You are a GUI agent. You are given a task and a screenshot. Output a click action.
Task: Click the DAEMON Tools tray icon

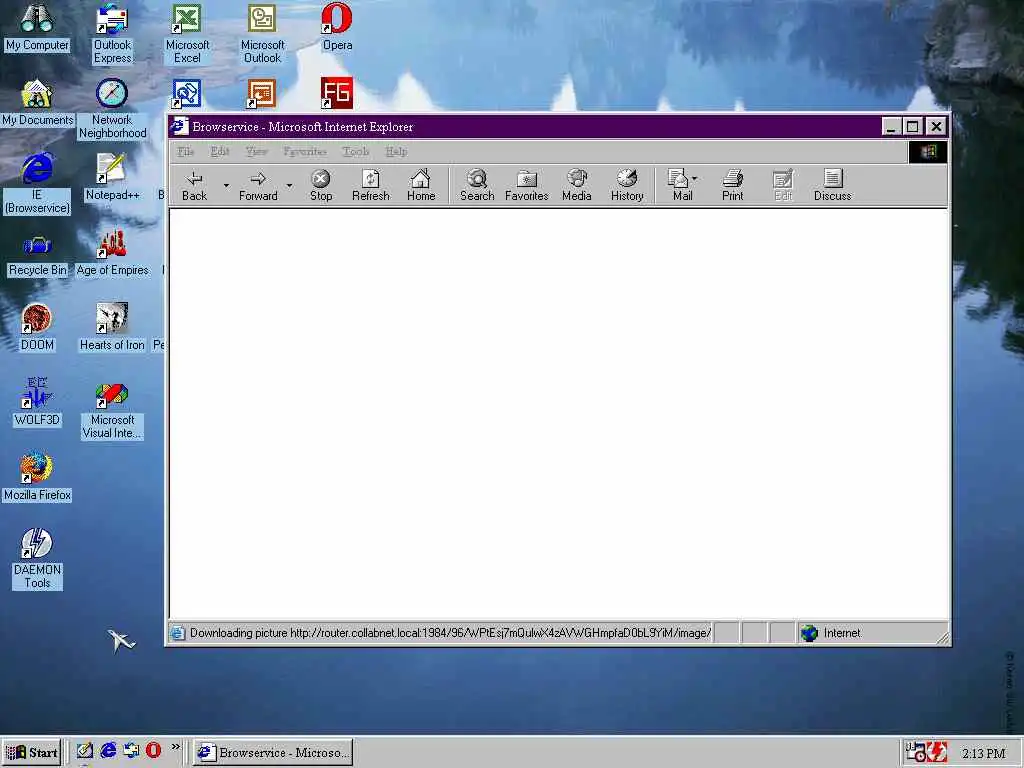point(938,752)
